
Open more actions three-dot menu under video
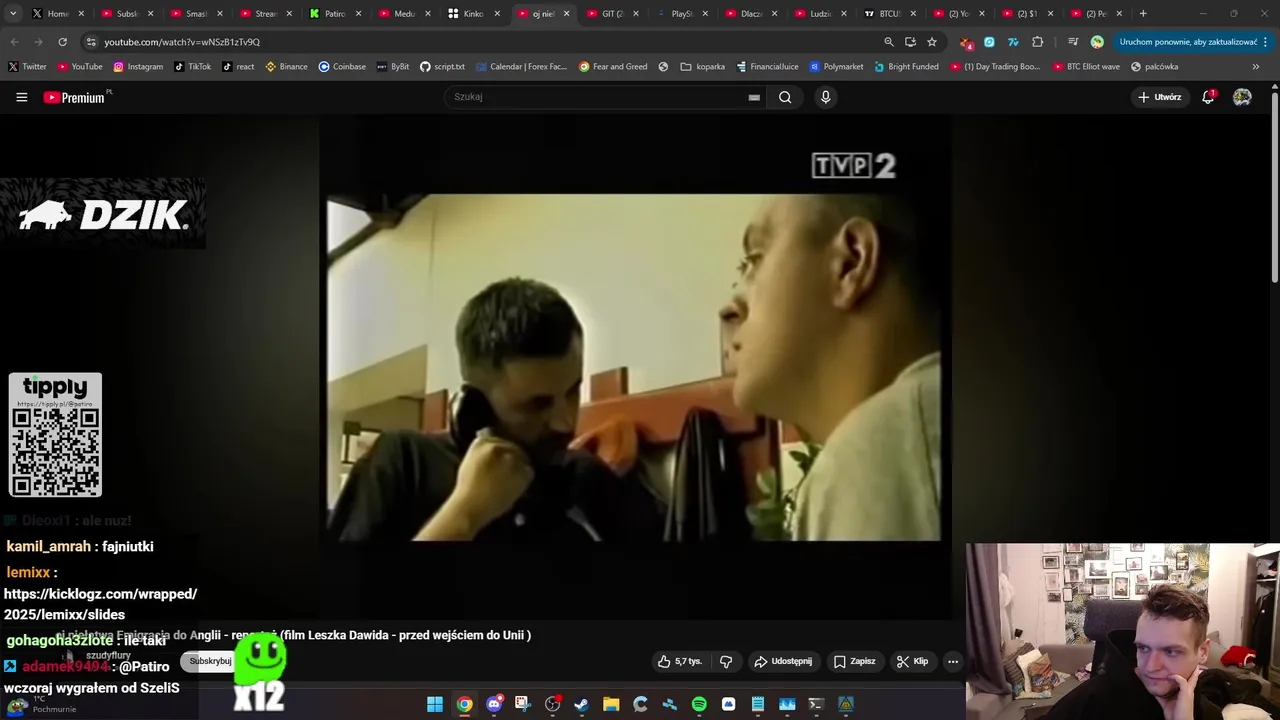(953, 661)
